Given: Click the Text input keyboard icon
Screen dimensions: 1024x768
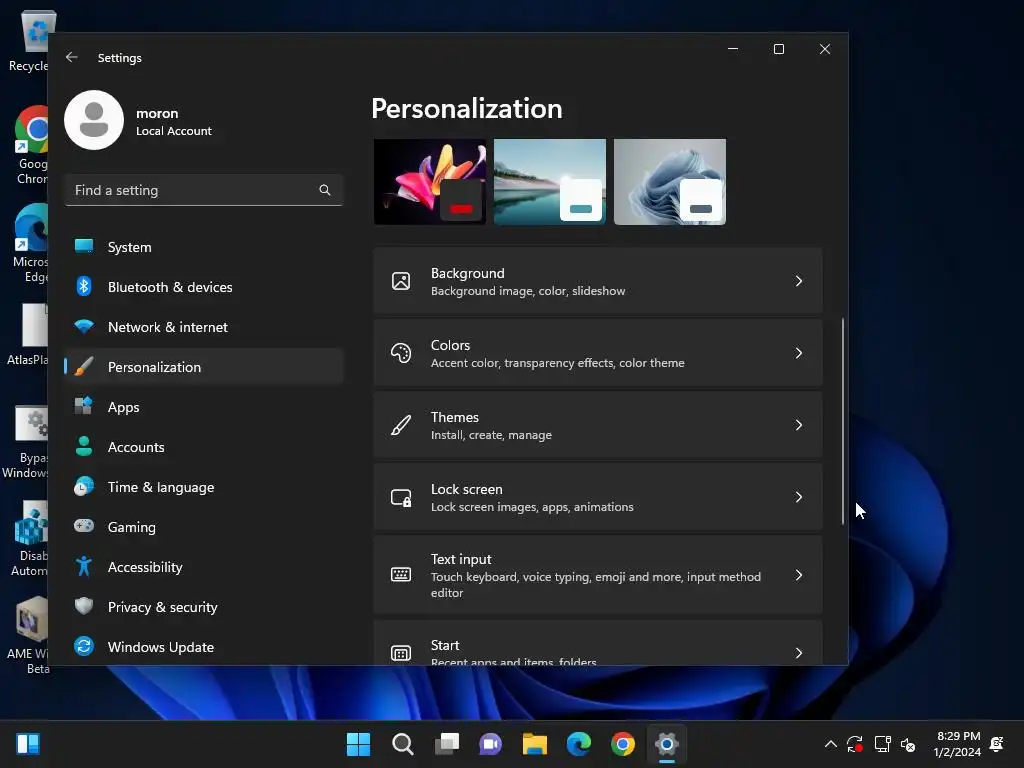Looking at the screenshot, I should click(x=401, y=575).
